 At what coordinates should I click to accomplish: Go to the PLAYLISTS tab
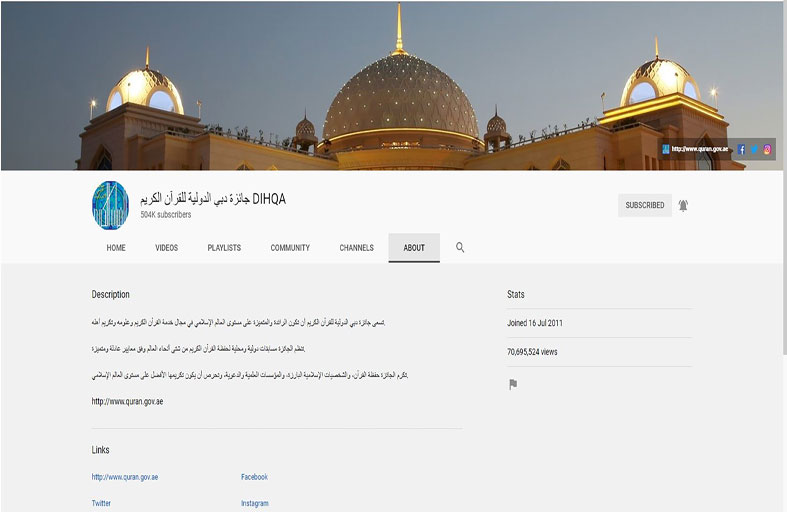[x=224, y=248]
